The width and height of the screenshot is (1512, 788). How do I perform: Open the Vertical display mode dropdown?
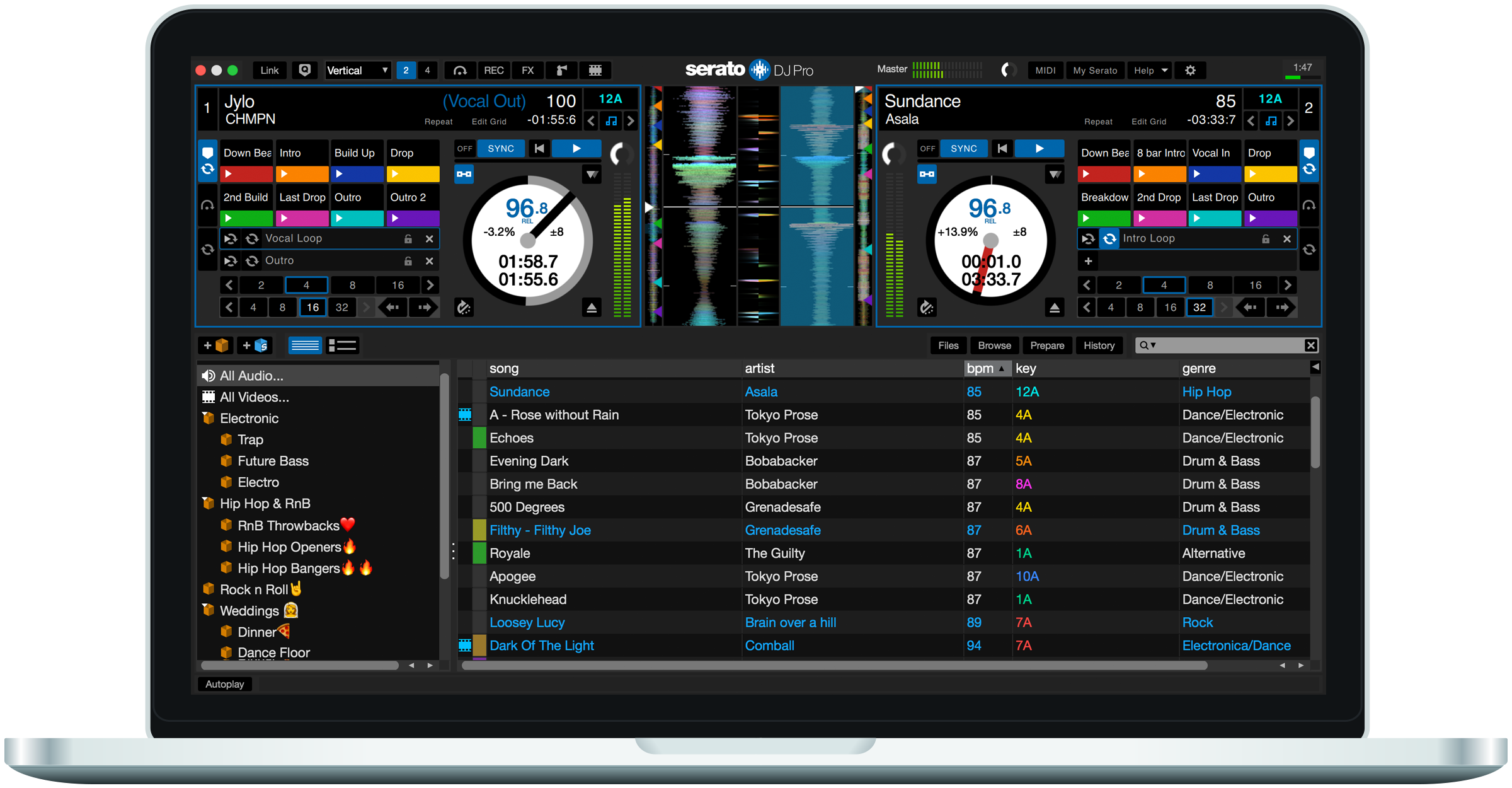(358, 70)
